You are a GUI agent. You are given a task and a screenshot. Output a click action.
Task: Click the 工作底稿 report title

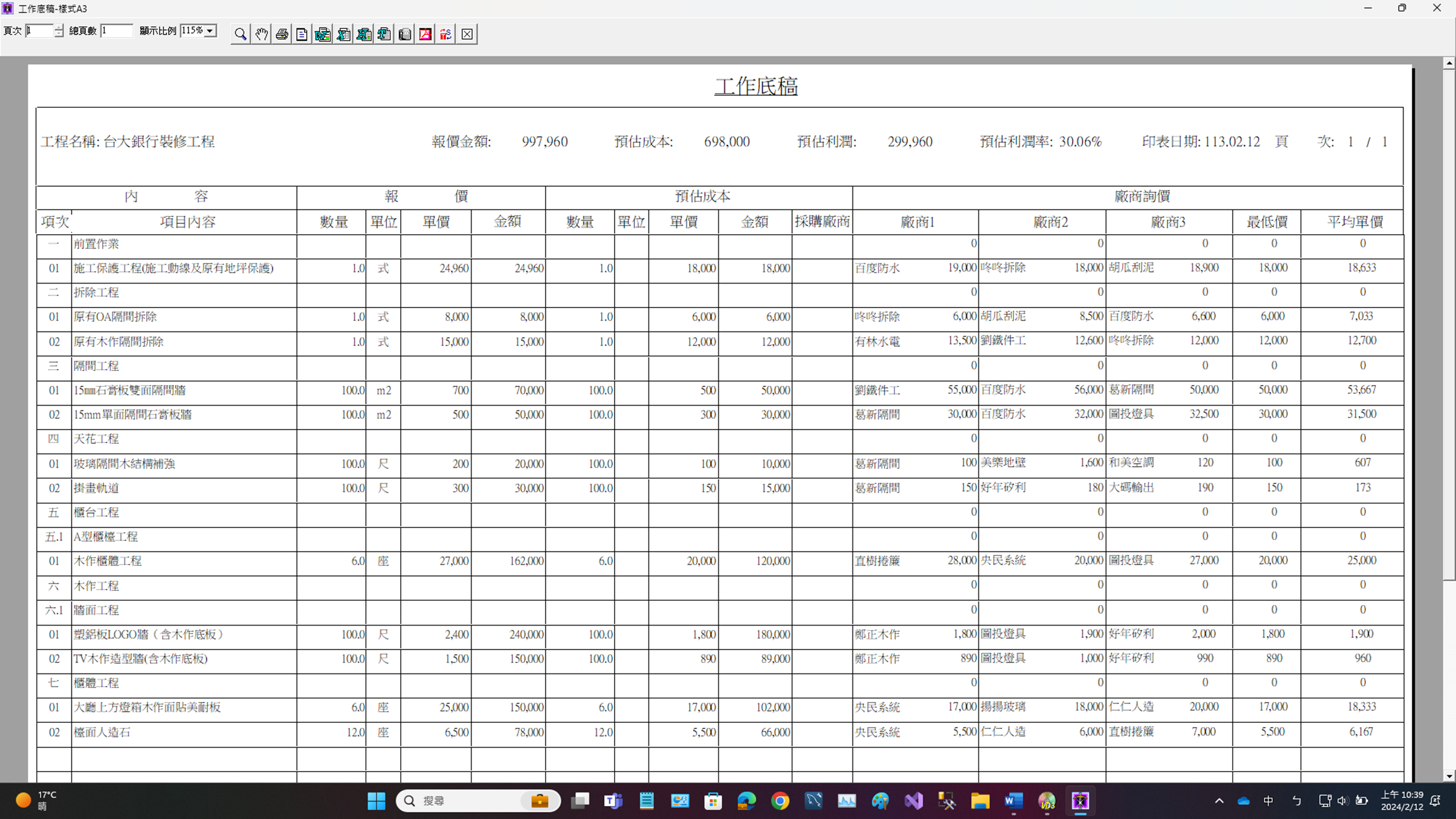click(x=756, y=86)
